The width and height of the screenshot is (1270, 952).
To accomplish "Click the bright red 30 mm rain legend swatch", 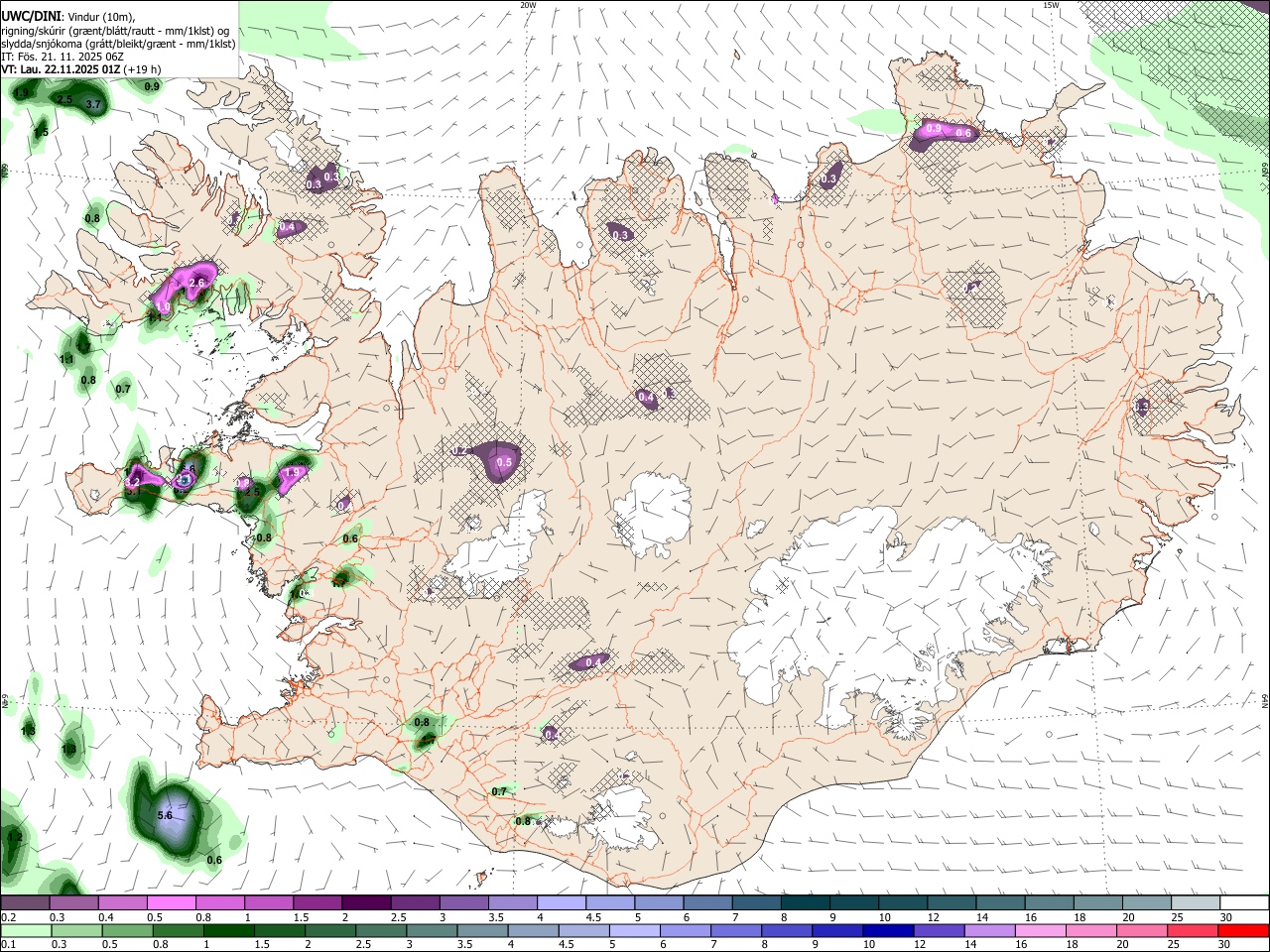I will point(1243,930).
